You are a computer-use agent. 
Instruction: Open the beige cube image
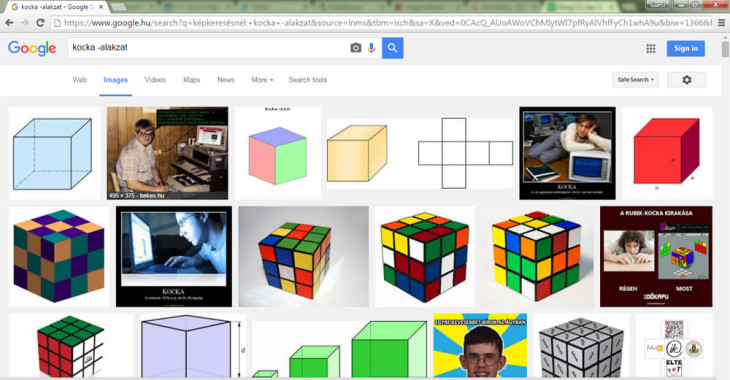(x=357, y=153)
